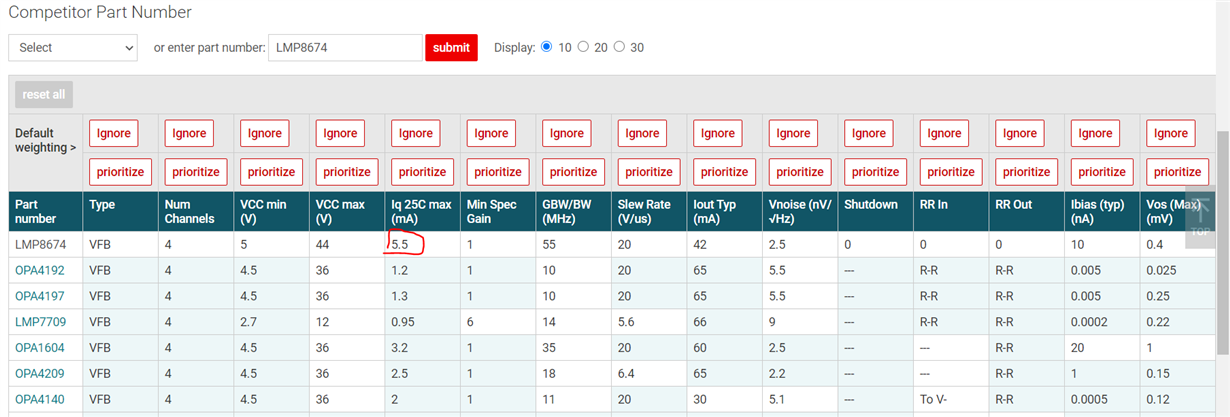This screenshot has height=417, width=1230.
Task: Prioritize the Num Channels column
Action: pos(196,171)
